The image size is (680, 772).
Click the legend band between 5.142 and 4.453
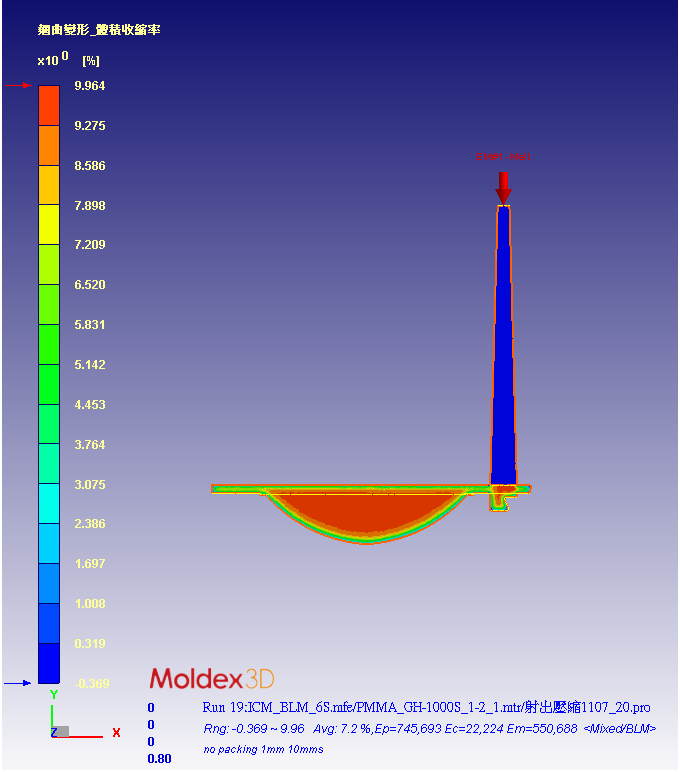tap(49, 384)
